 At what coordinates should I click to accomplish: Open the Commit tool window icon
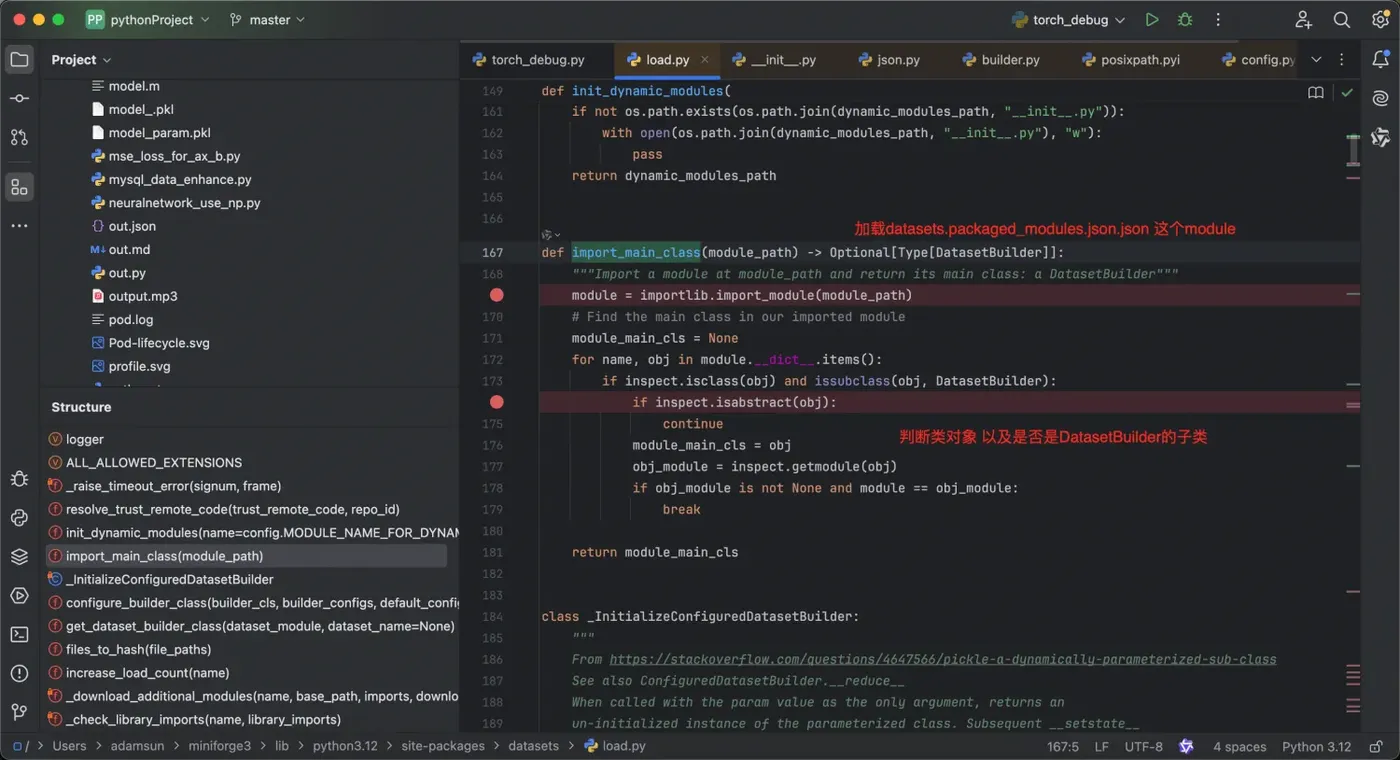pyautogui.click(x=19, y=98)
